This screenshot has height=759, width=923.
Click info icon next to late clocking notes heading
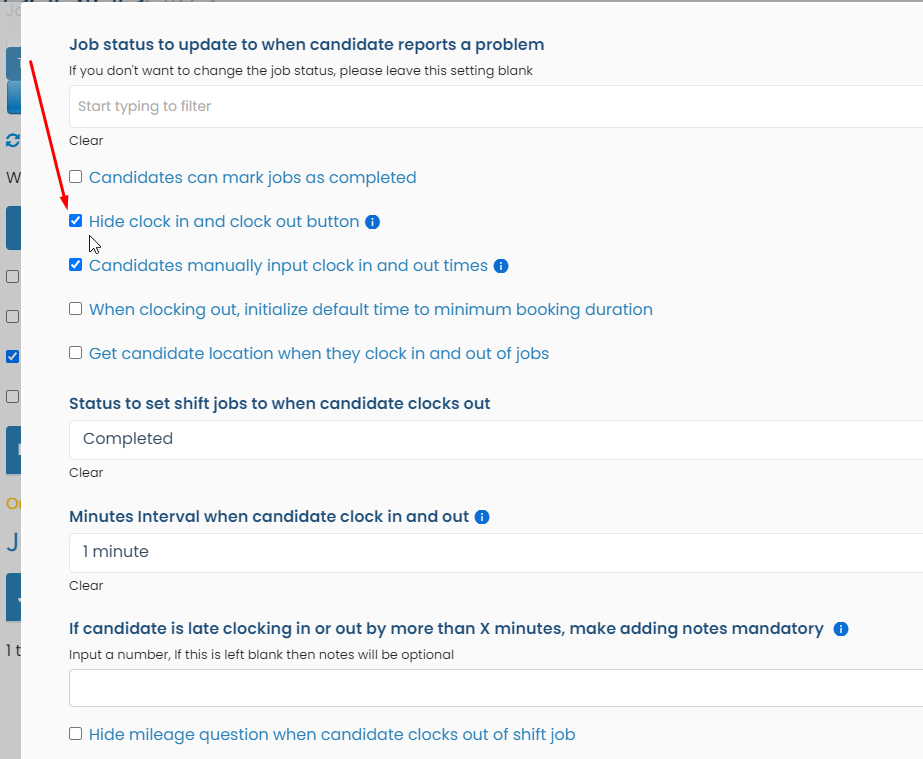pyautogui.click(x=841, y=629)
